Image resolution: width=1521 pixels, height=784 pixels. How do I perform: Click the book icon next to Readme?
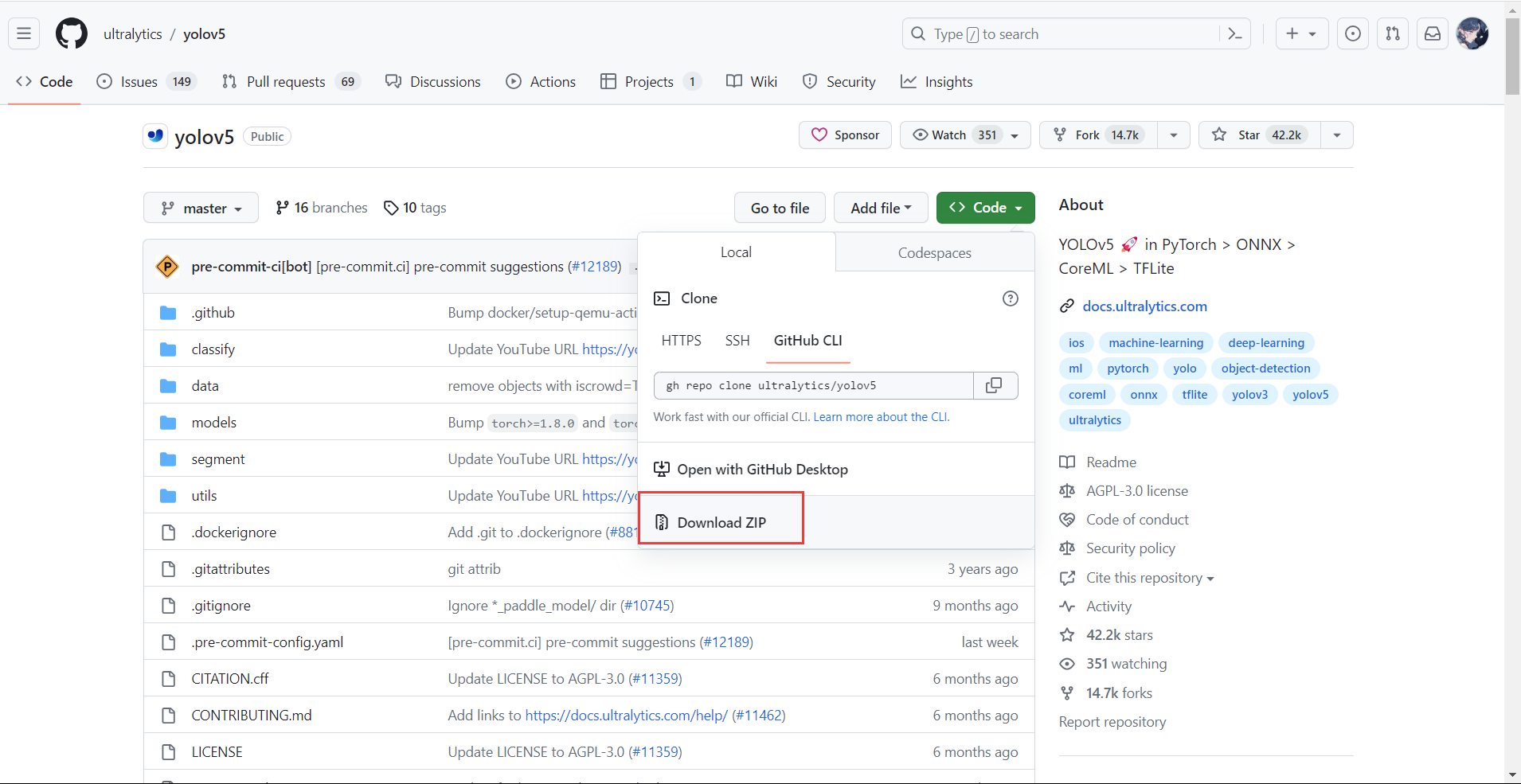point(1067,462)
